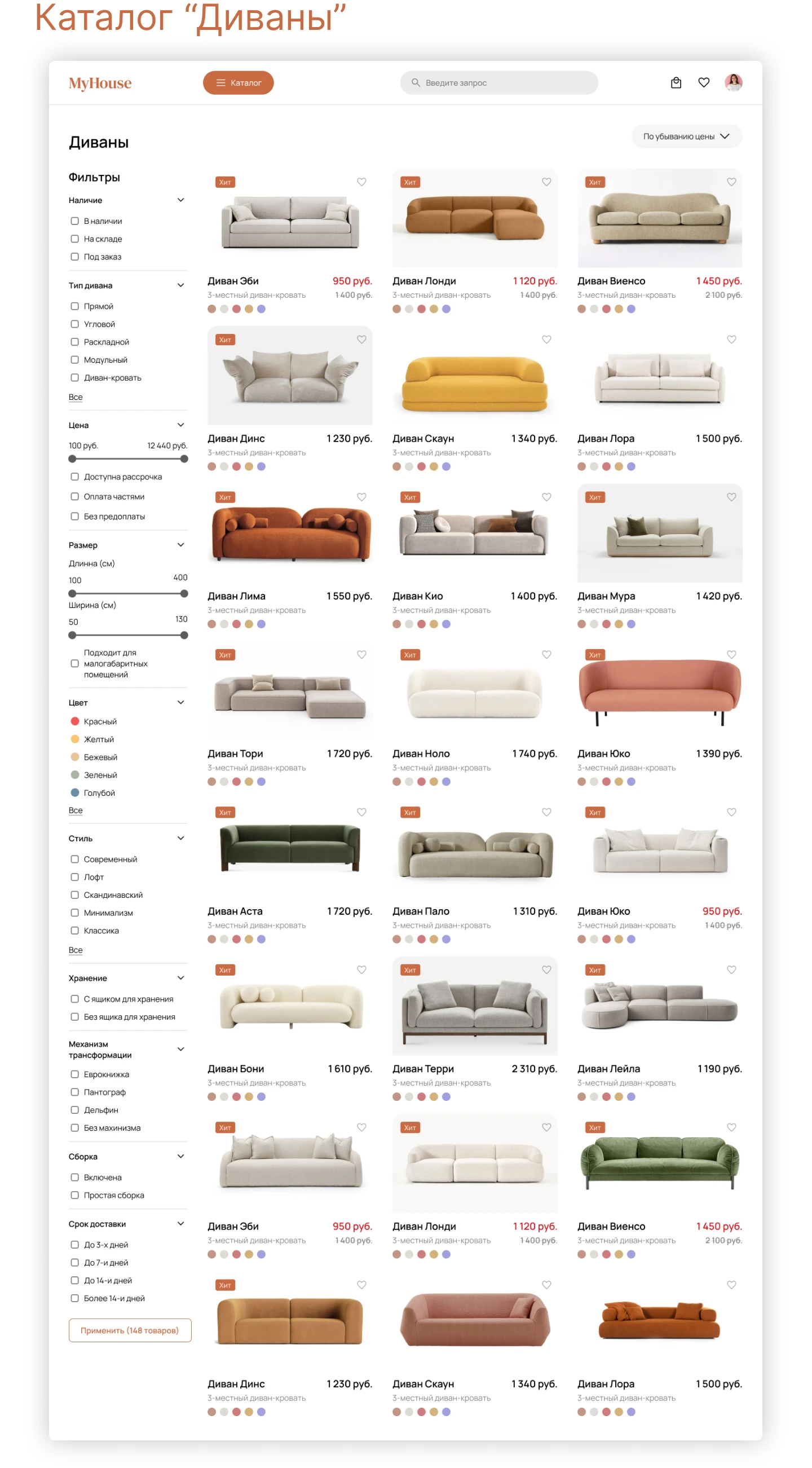Image resolution: width=812 pixels, height=1468 pixels.
Task: Open the user profile avatar
Action: (x=734, y=83)
